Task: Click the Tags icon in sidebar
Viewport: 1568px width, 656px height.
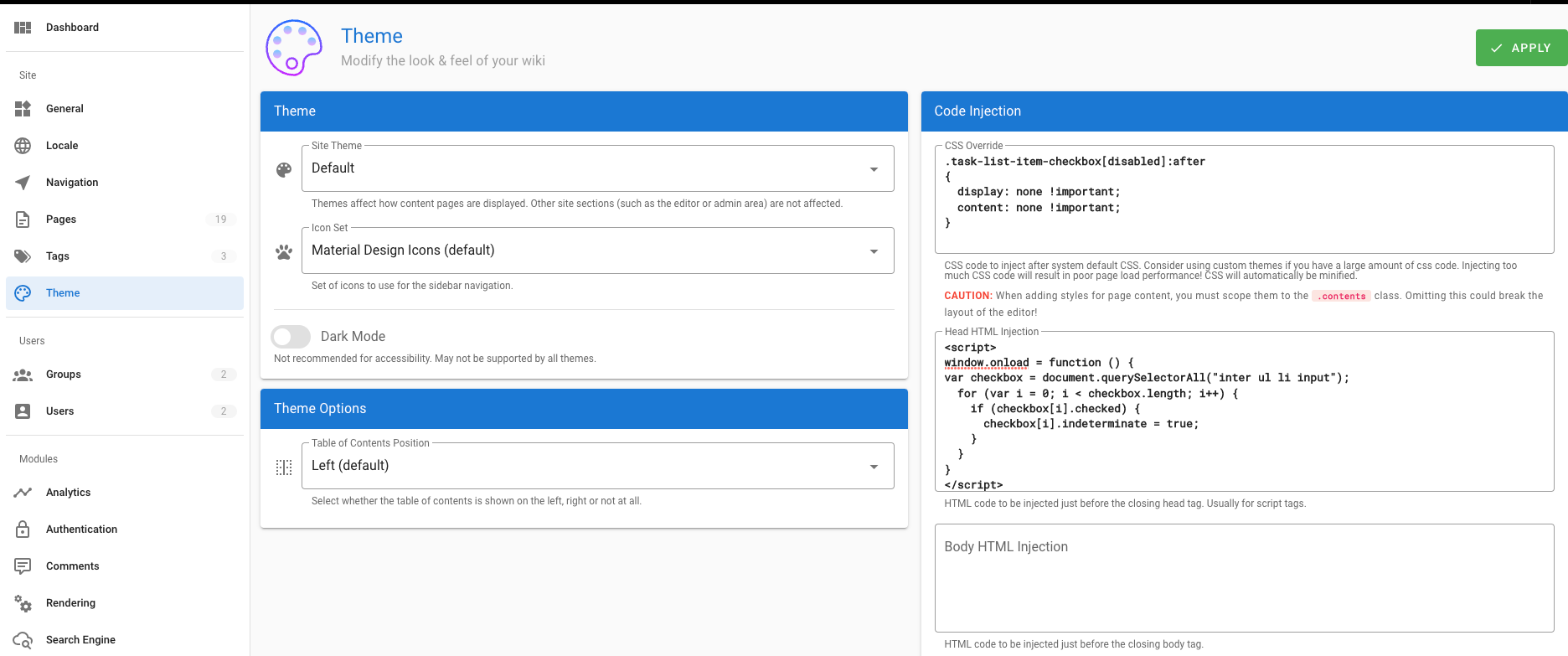Action: click(23, 256)
